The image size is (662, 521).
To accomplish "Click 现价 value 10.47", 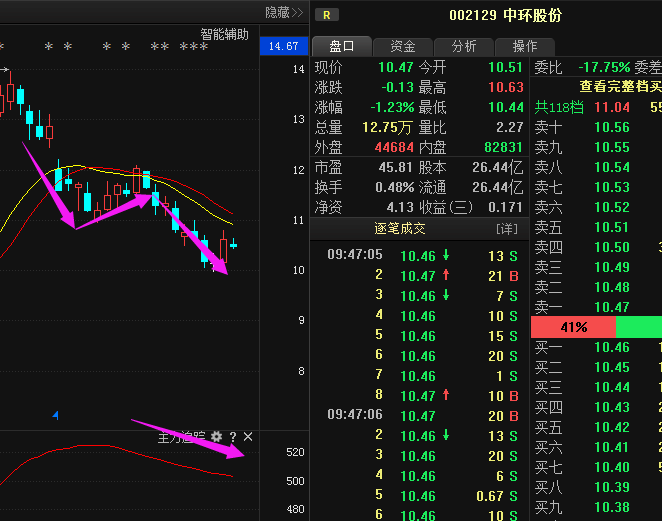I will tap(396, 67).
